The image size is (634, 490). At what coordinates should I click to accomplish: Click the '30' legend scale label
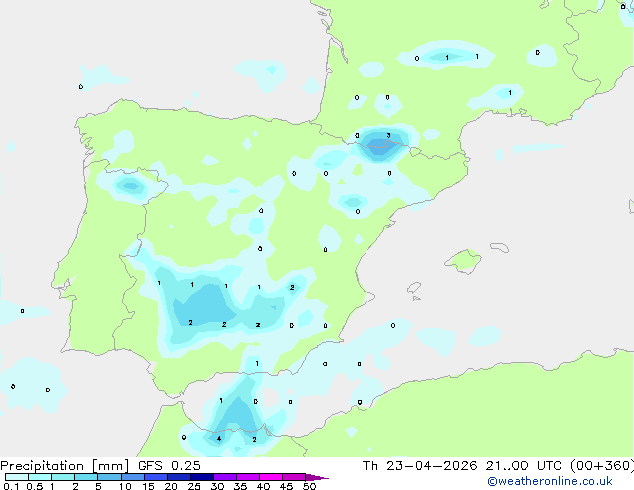click(217, 486)
